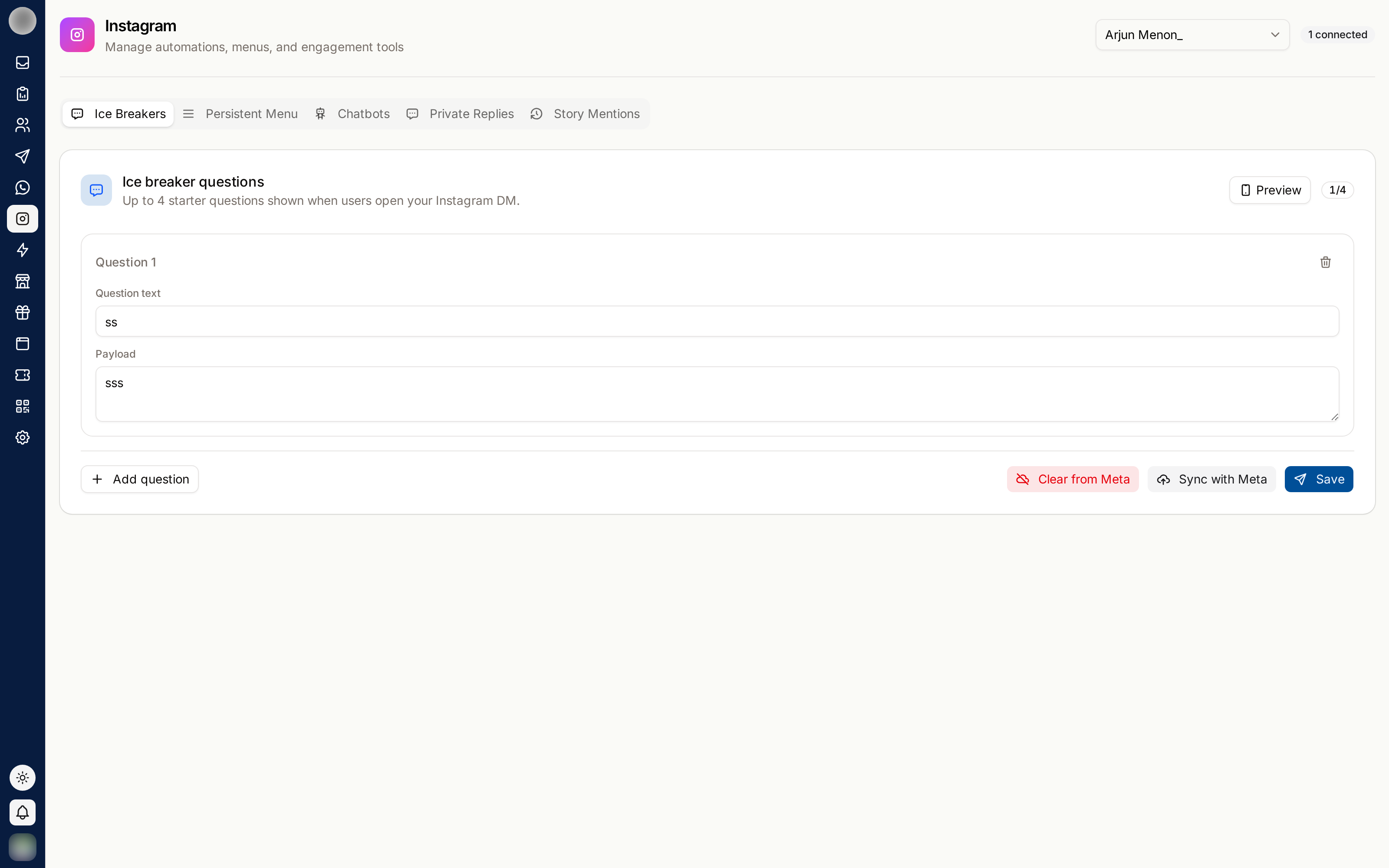The width and height of the screenshot is (1389, 868).
Task: Open the WhatsApp icon in sidebar
Action: [x=23, y=188]
